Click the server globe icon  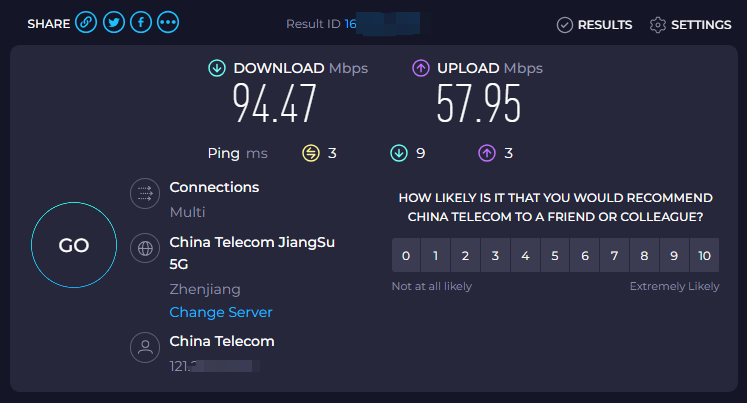tap(145, 248)
